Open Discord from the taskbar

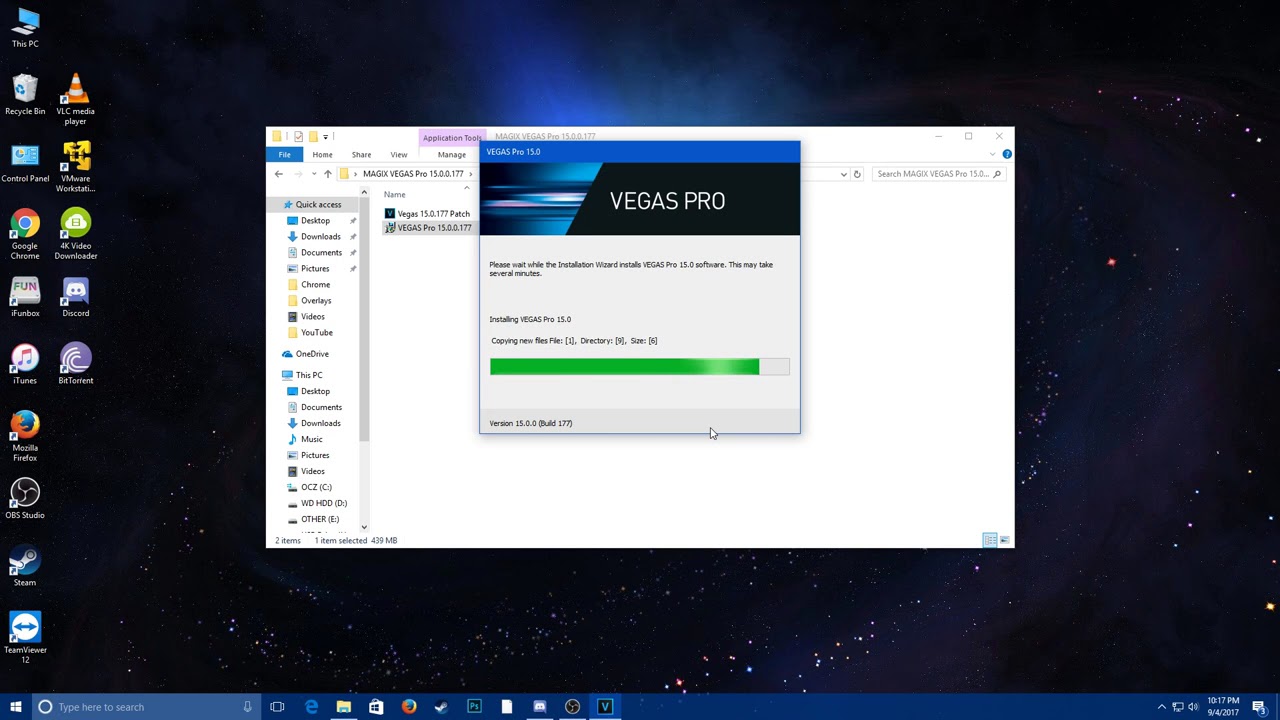540,707
